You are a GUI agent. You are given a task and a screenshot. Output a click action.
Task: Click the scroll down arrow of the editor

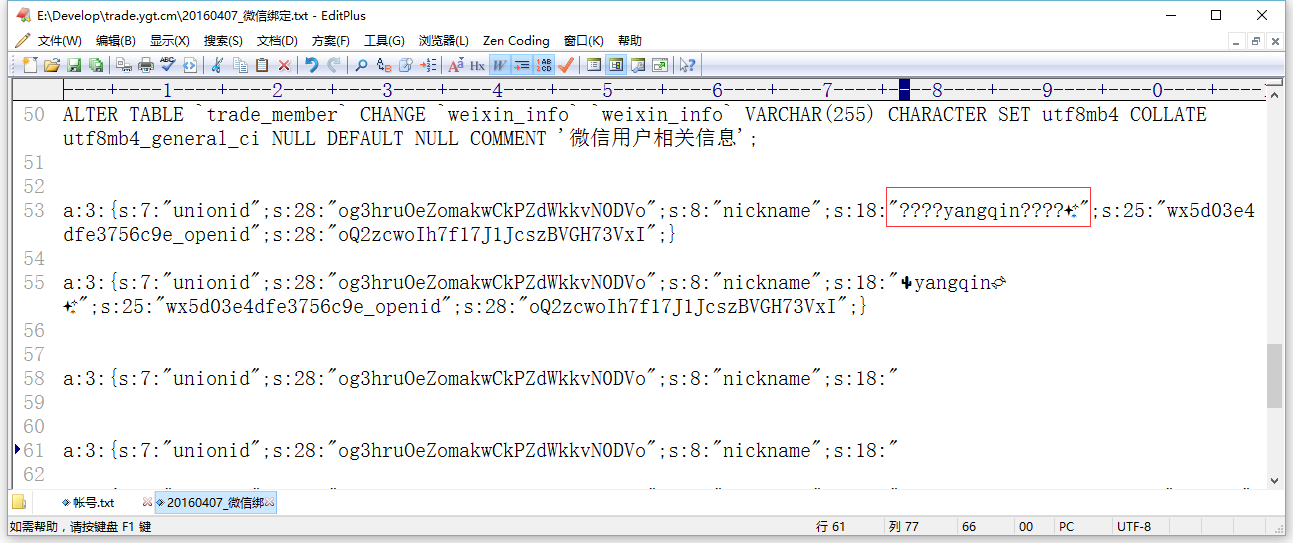(1274, 481)
